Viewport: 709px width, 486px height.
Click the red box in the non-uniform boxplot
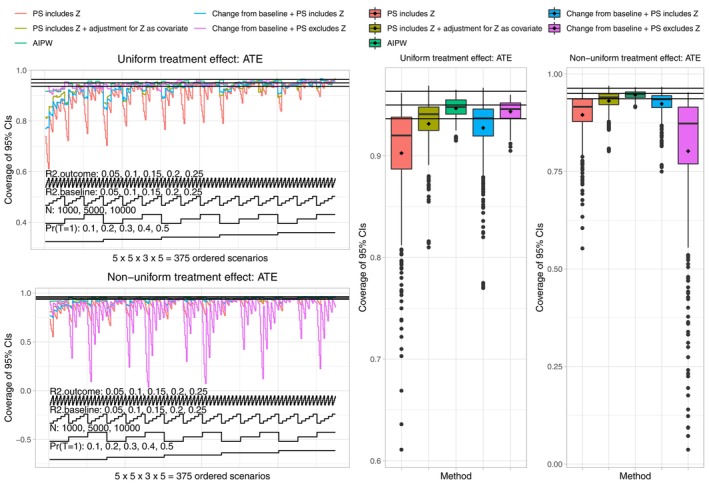tap(582, 110)
